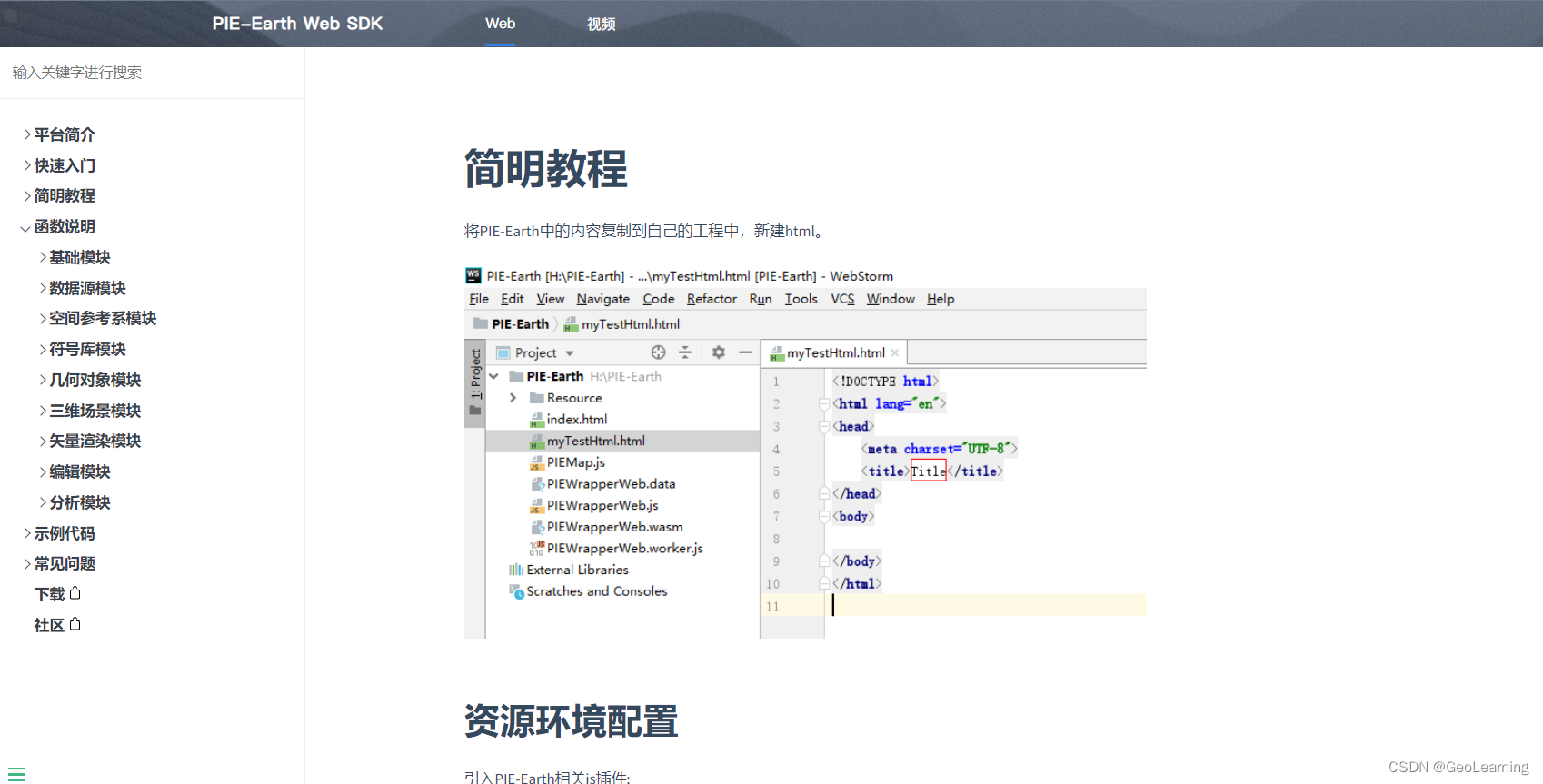The width and height of the screenshot is (1543, 784).
Task: Hide the Project panel with minus icon
Action: point(745,352)
